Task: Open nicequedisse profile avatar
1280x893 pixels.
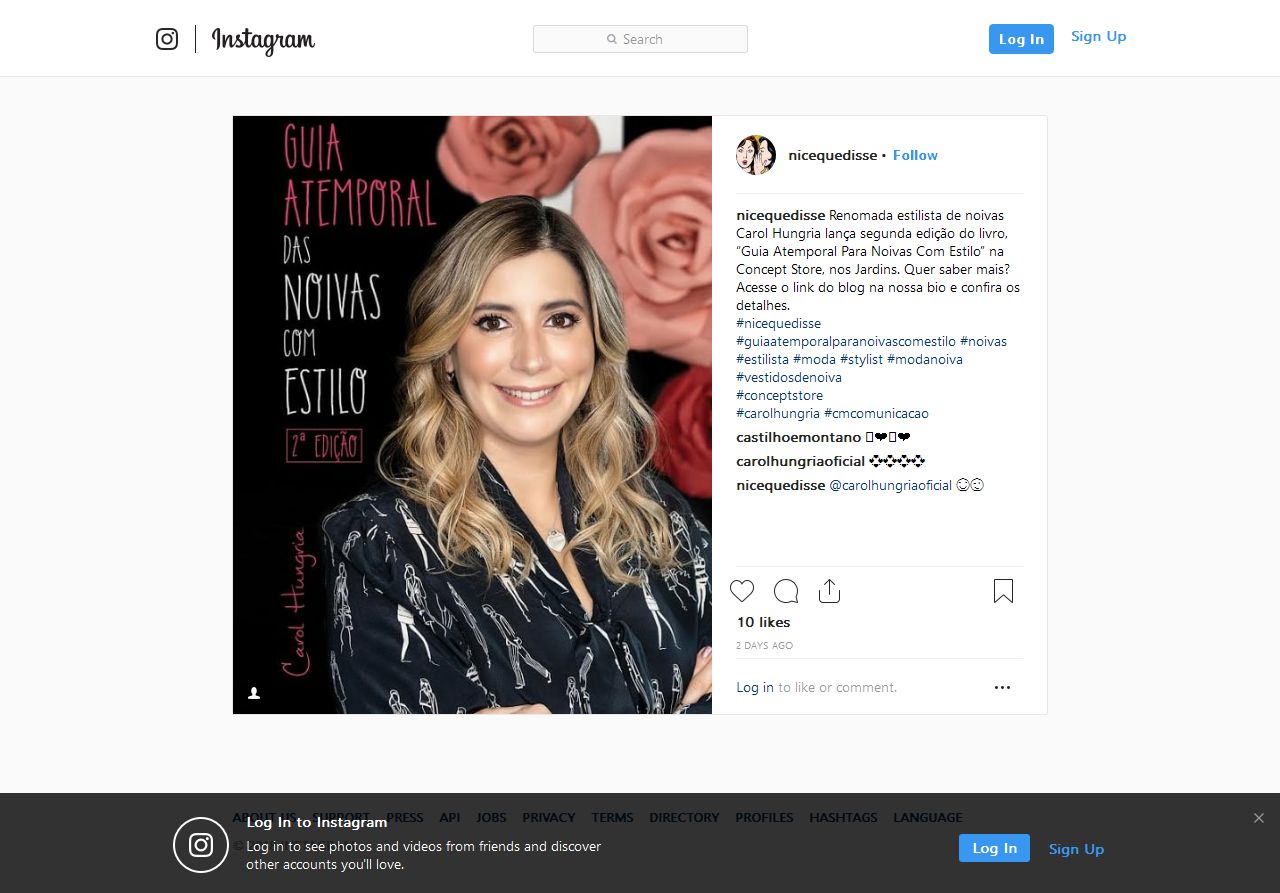Action: [x=756, y=155]
